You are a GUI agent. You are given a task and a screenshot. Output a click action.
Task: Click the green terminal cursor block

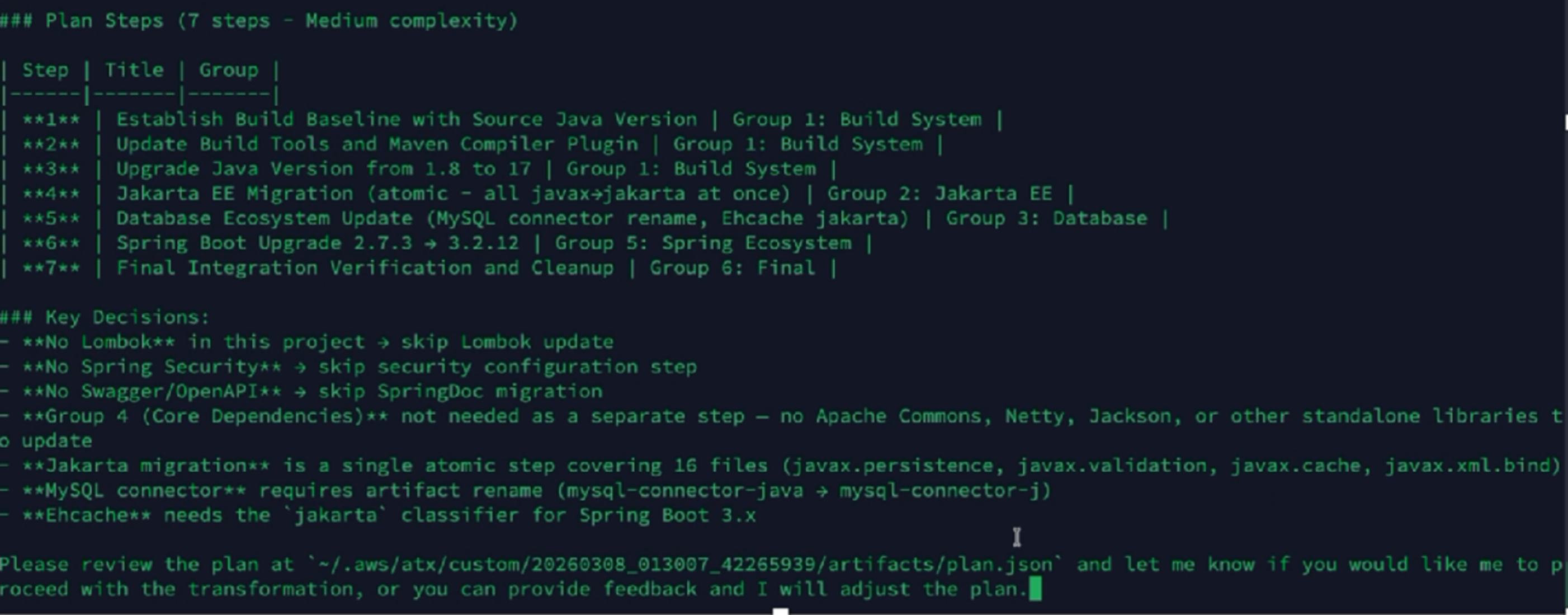pos(1035,589)
